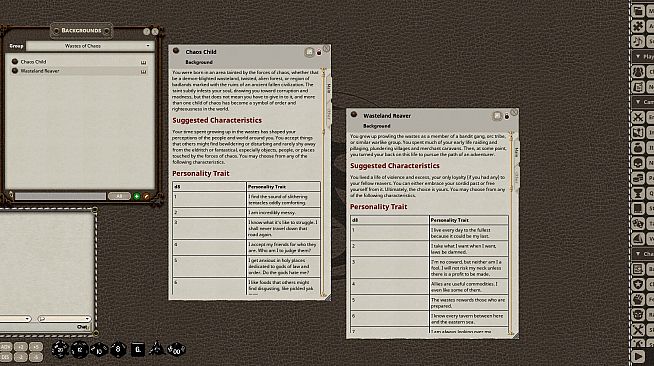Open the Backgrounds sidebar icon under Character
The width and height of the screenshot is (654, 366).
[638, 269]
